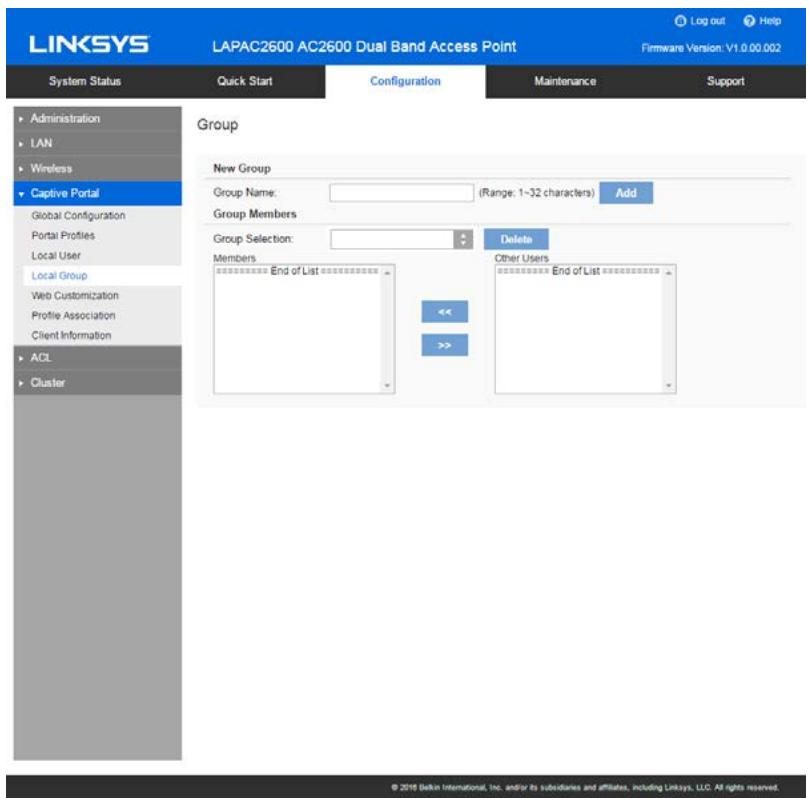The image size is (809, 798).
Task: Select the Configuration tab
Action: point(405,82)
